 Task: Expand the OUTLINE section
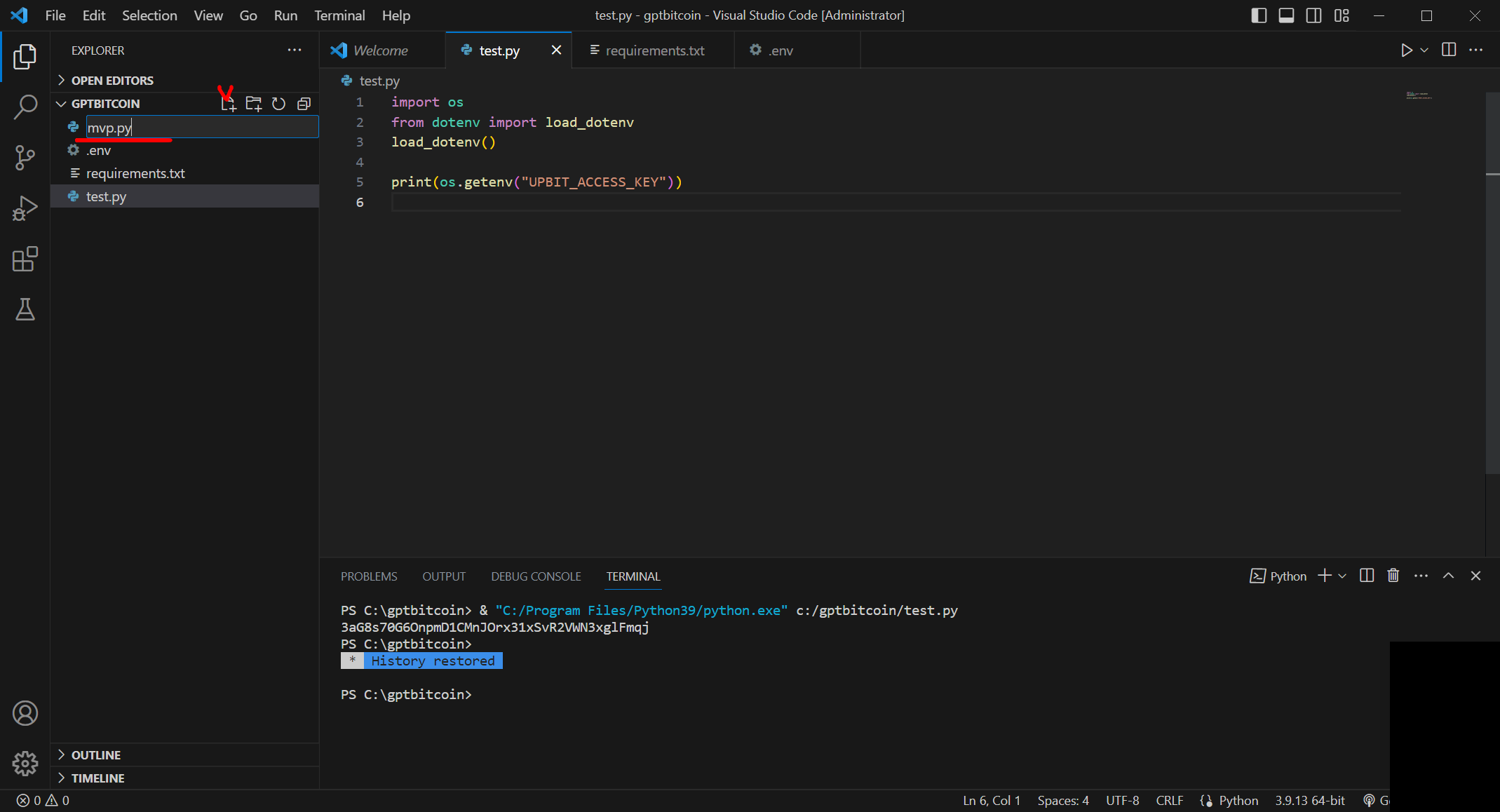[96, 755]
